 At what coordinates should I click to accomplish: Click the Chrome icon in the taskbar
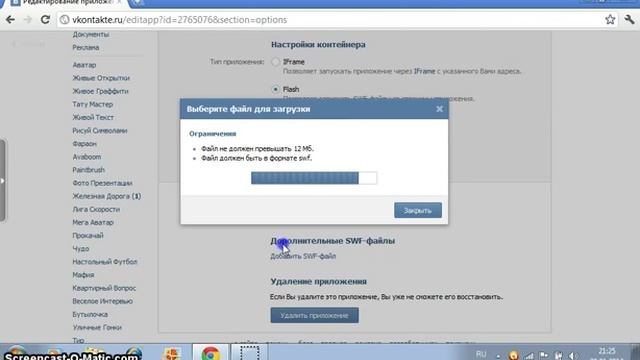[x=210, y=353]
